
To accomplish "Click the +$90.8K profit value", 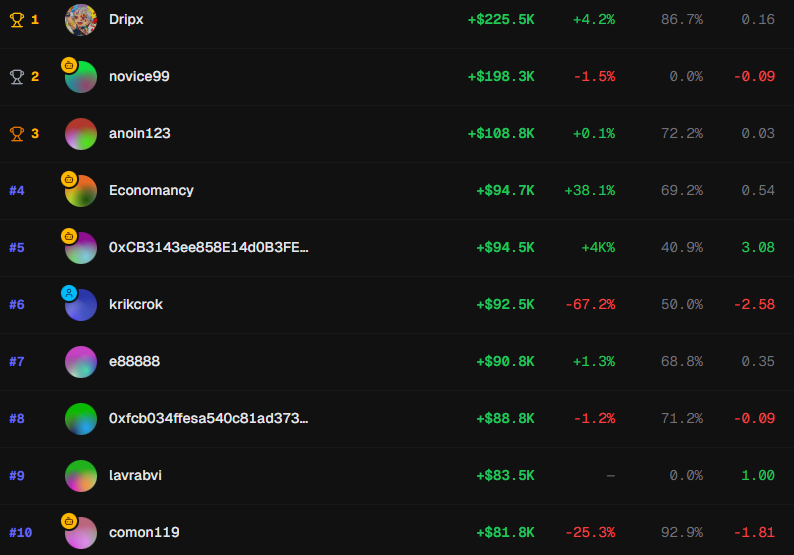I will (x=505, y=362).
